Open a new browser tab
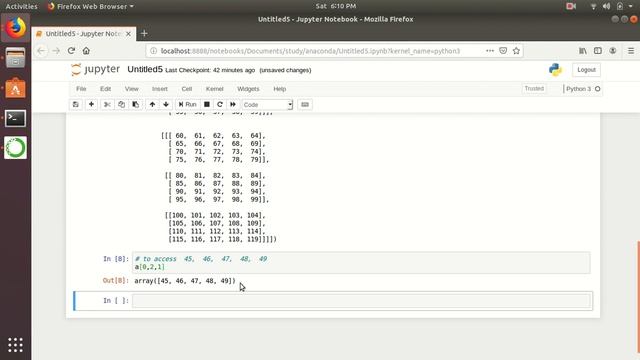Image resolution: width=640 pixels, height=360 pixels. pyautogui.click(x=144, y=34)
